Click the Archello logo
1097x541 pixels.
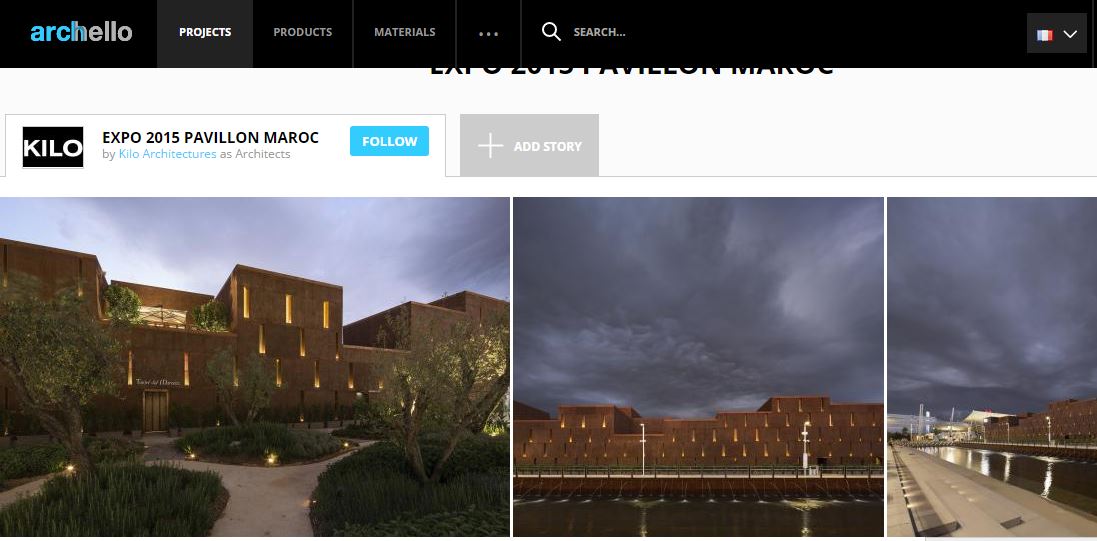(x=81, y=32)
